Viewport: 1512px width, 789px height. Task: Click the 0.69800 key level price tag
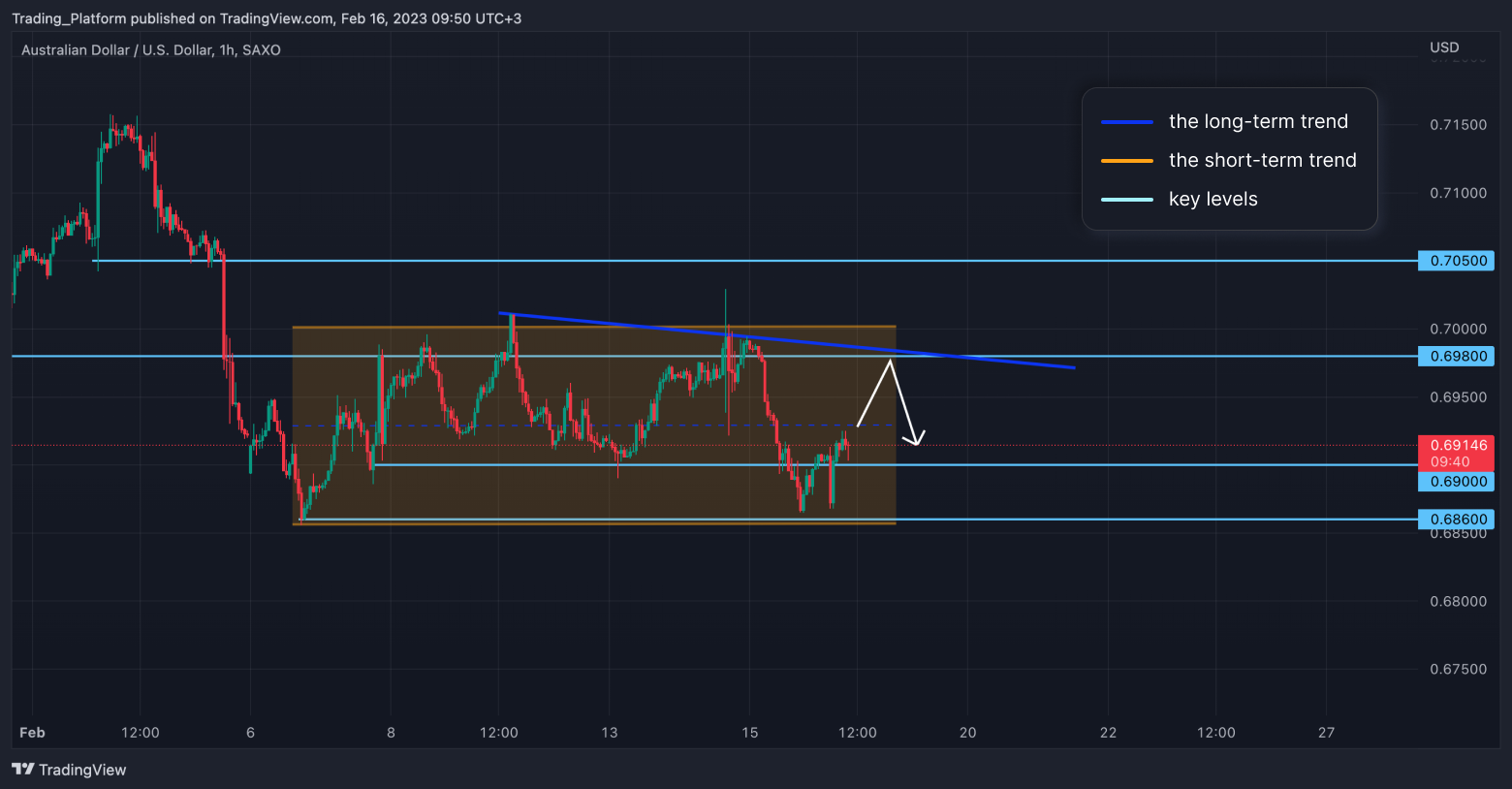click(1456, 357)
